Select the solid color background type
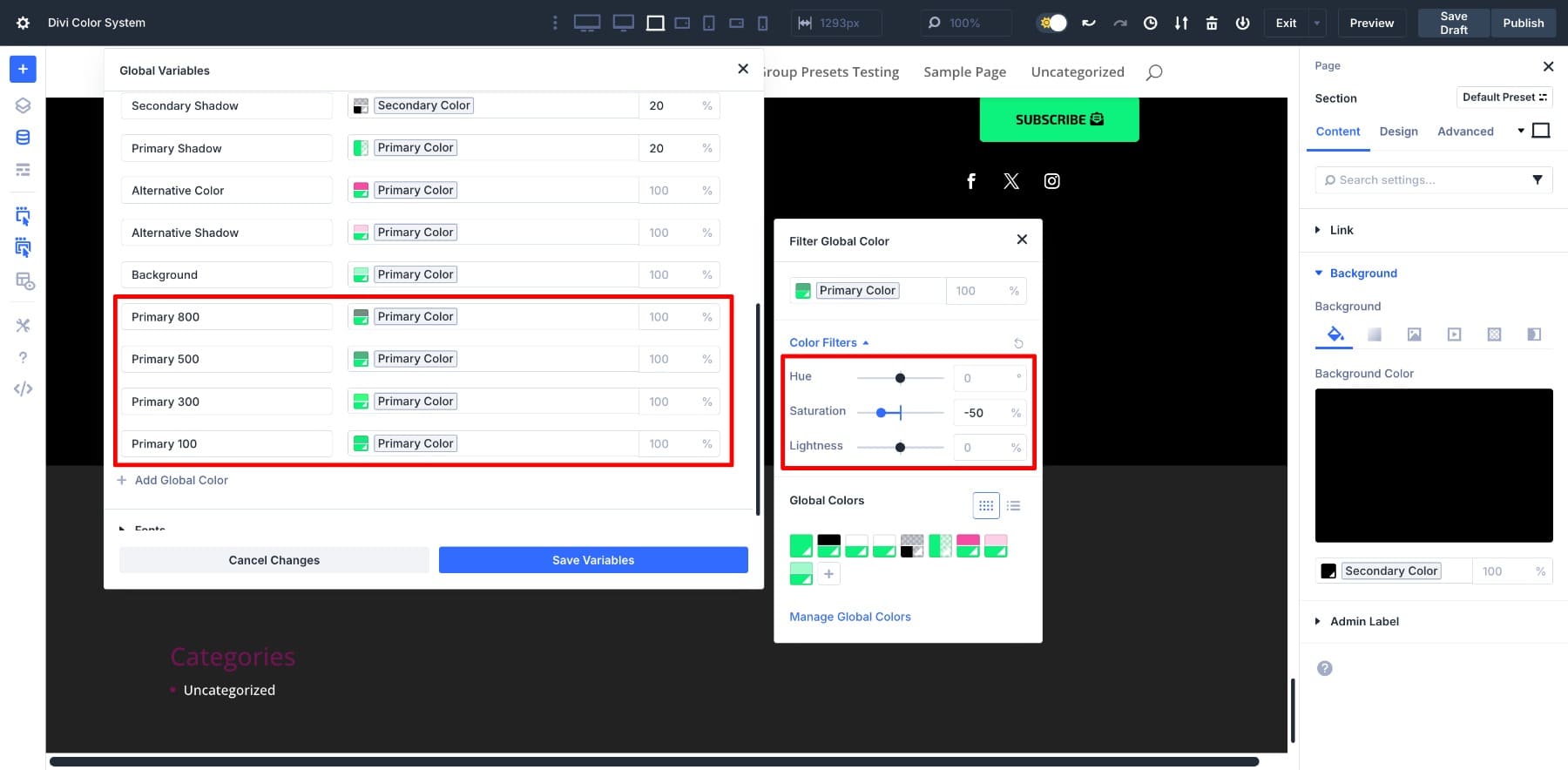The image size is (1568, 770). point(1335,334)
